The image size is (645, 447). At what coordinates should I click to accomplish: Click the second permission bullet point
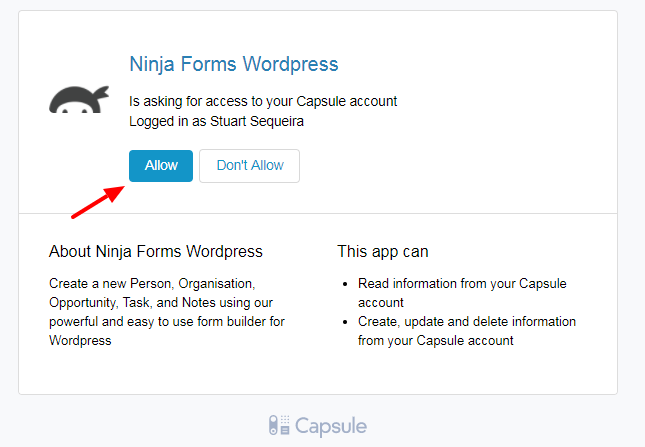[x=345, y=322]
